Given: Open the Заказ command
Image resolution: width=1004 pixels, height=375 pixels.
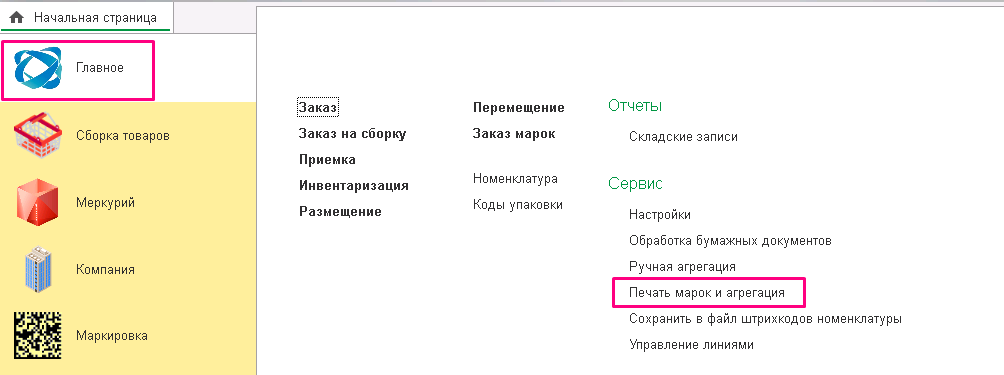Looking at the screenshot, I should point(318,108).
